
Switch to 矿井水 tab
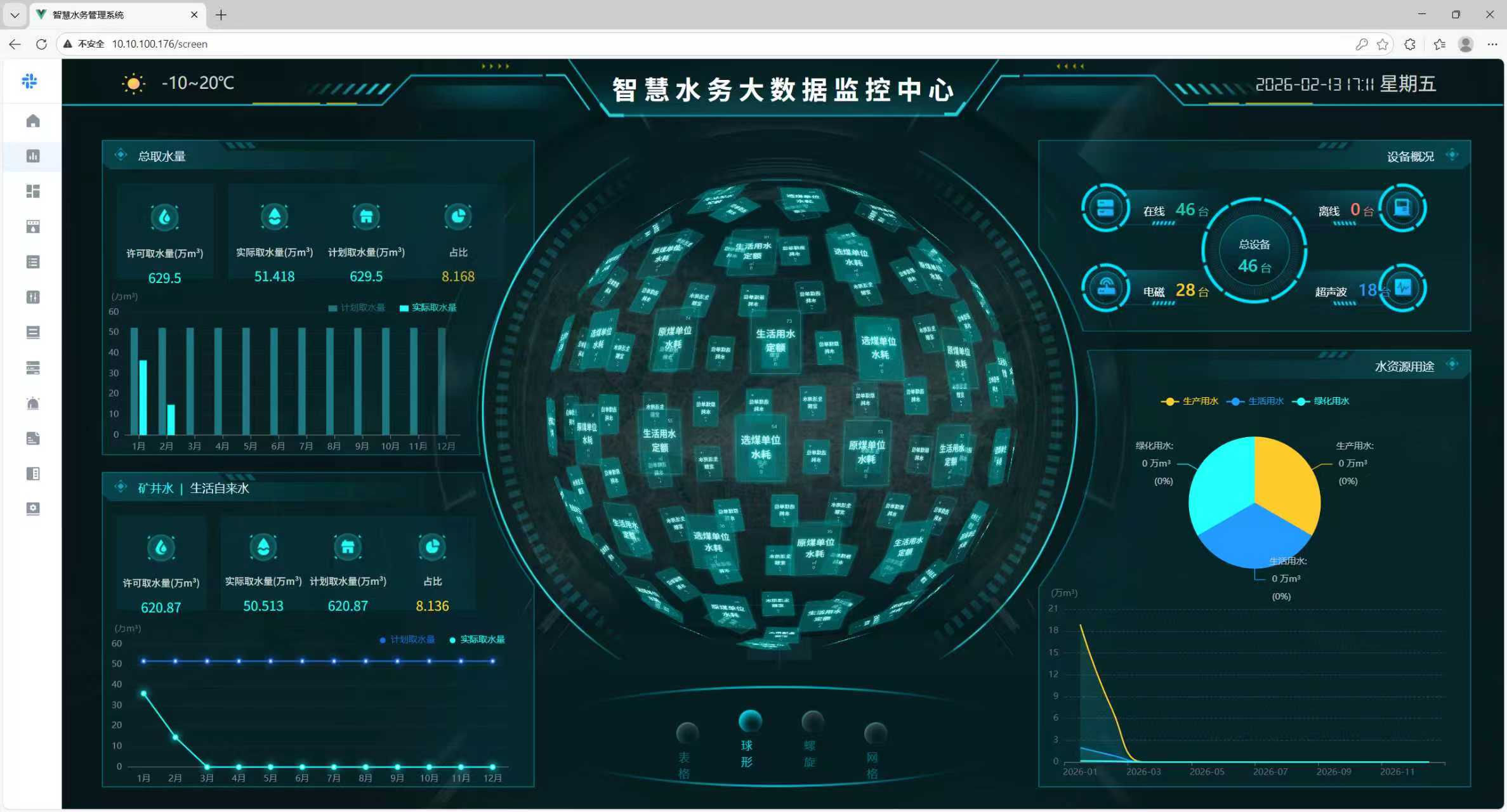point(155,488)
